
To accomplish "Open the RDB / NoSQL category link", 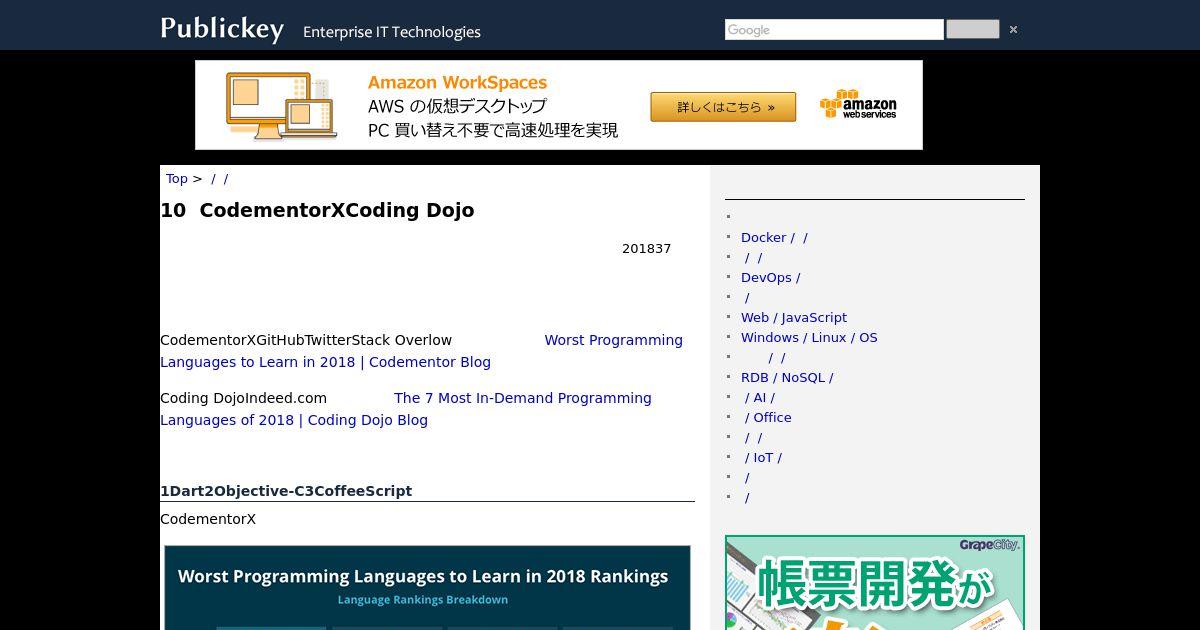I will tap(787, 378).
